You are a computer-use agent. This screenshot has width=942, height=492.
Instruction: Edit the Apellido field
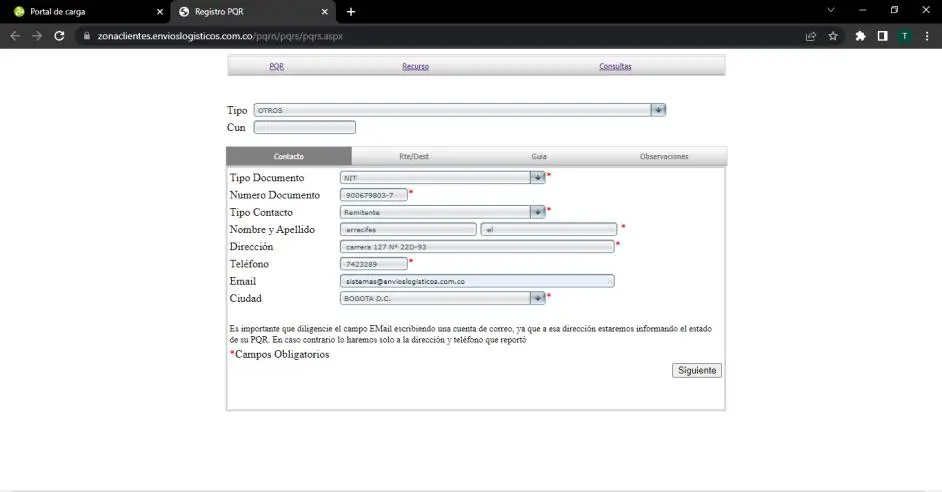coord(548,229)
